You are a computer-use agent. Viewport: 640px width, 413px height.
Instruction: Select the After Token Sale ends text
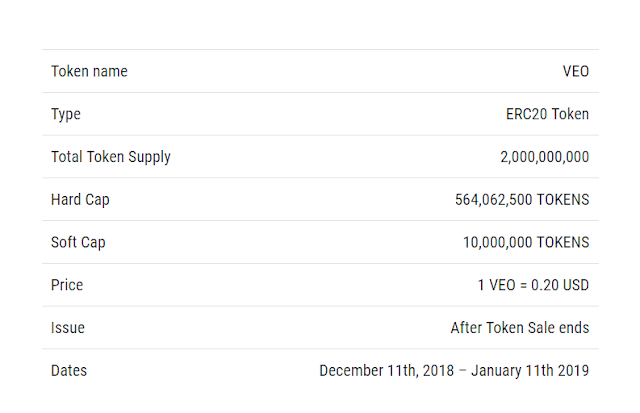coord(520,328)
